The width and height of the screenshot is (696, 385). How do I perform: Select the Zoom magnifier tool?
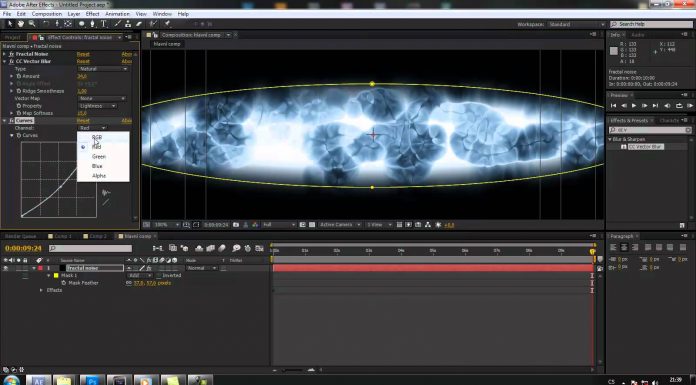tap(32, 24)
